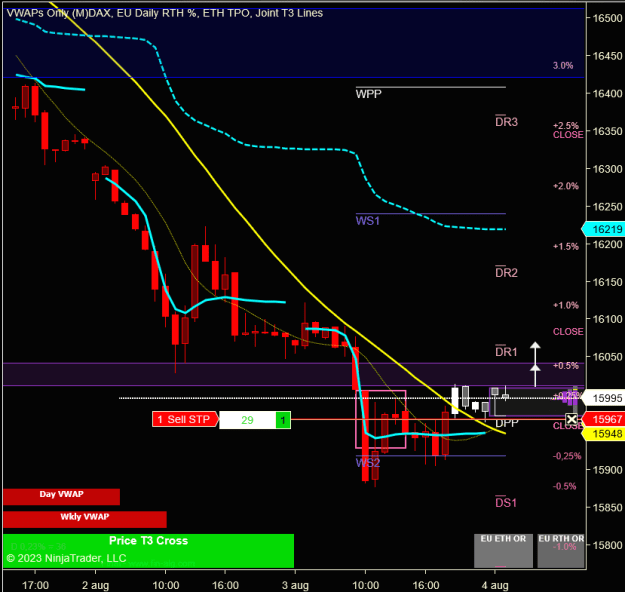Viewport: 625px width, 592px height.
Task: Click 16500 on the price axis
Action: [x=607, y=18]
